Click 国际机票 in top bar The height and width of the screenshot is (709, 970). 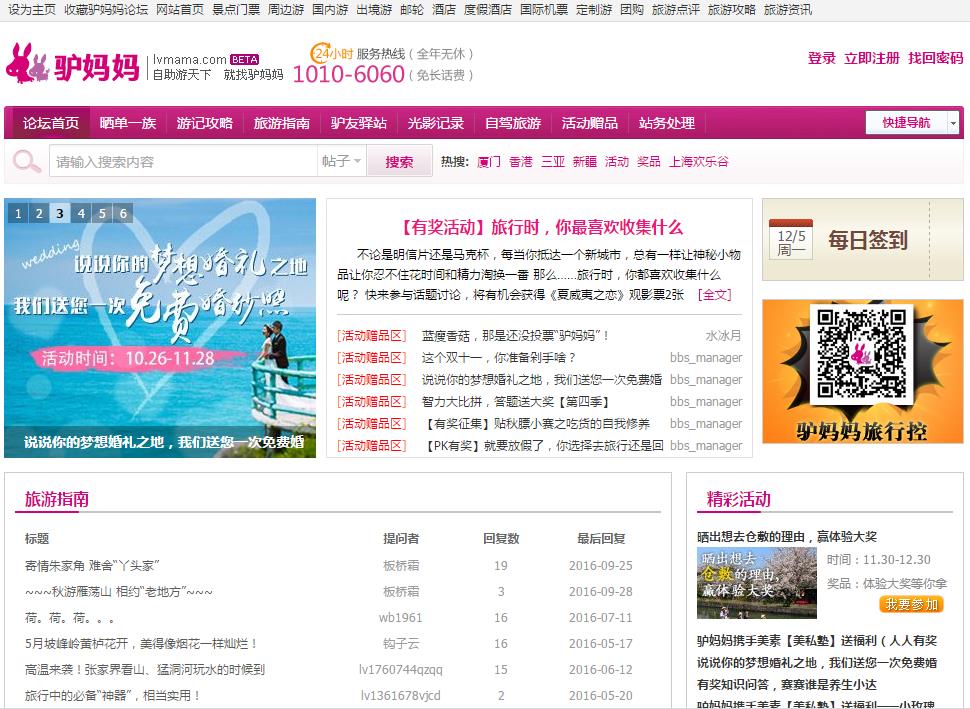[544, 9]
